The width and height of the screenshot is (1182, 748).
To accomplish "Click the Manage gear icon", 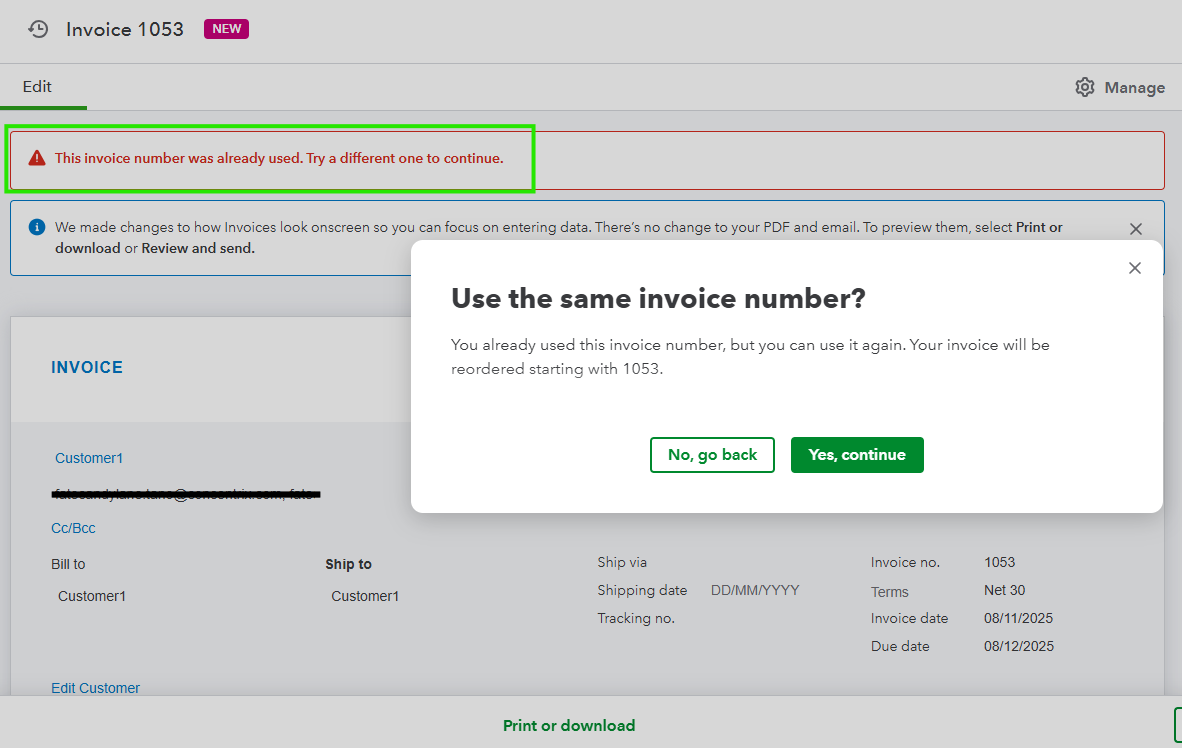I will (x=1085, y=87).
